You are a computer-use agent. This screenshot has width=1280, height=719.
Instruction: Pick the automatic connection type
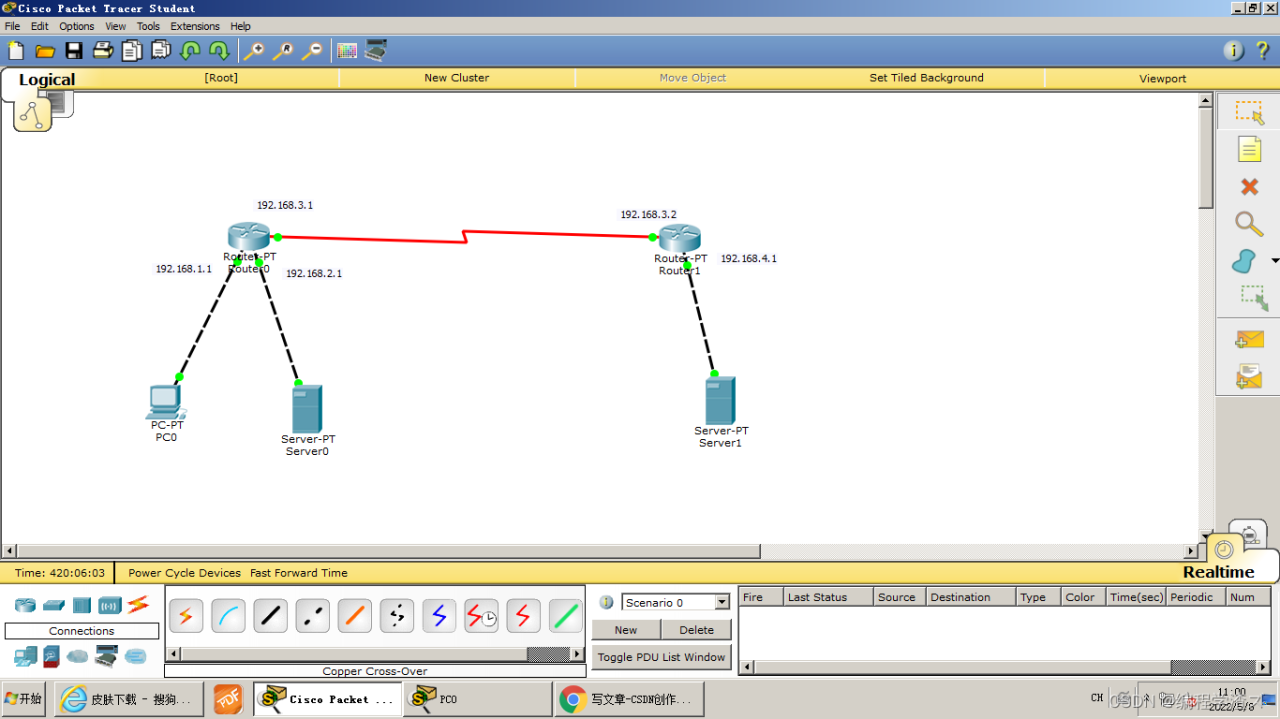point(185,616)
